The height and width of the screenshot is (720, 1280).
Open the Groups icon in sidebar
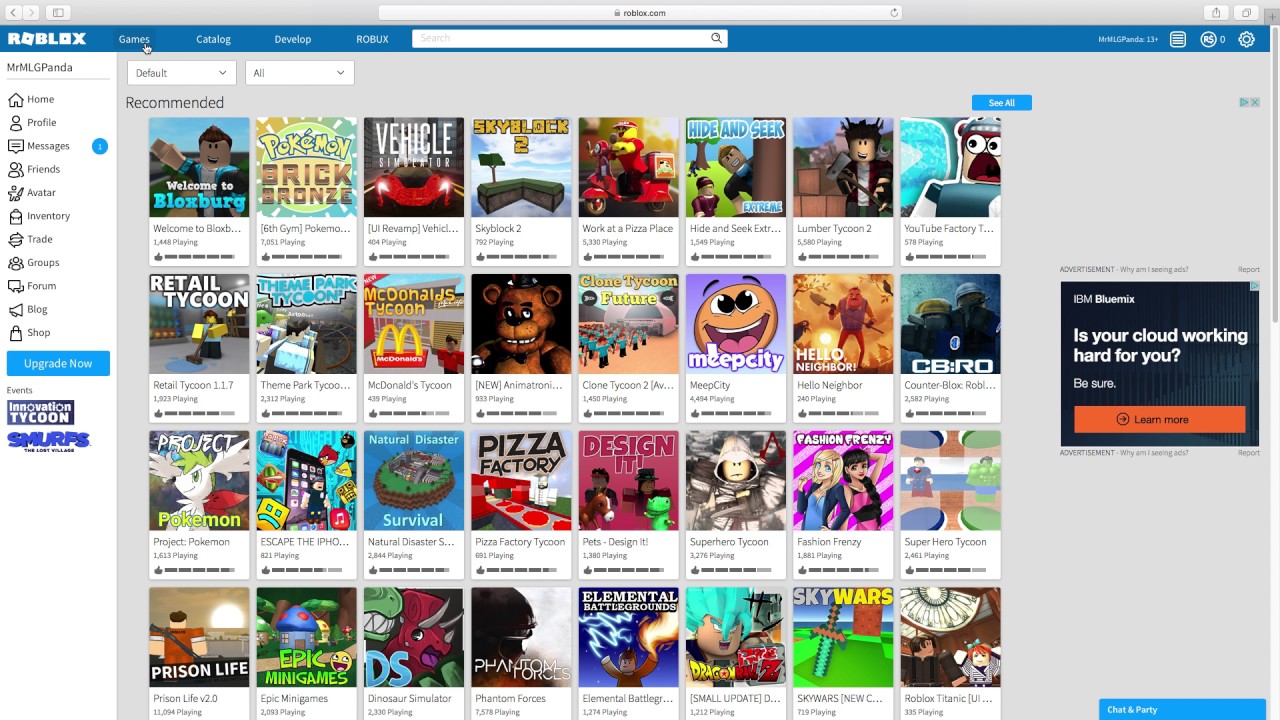(x=15, y=262)
